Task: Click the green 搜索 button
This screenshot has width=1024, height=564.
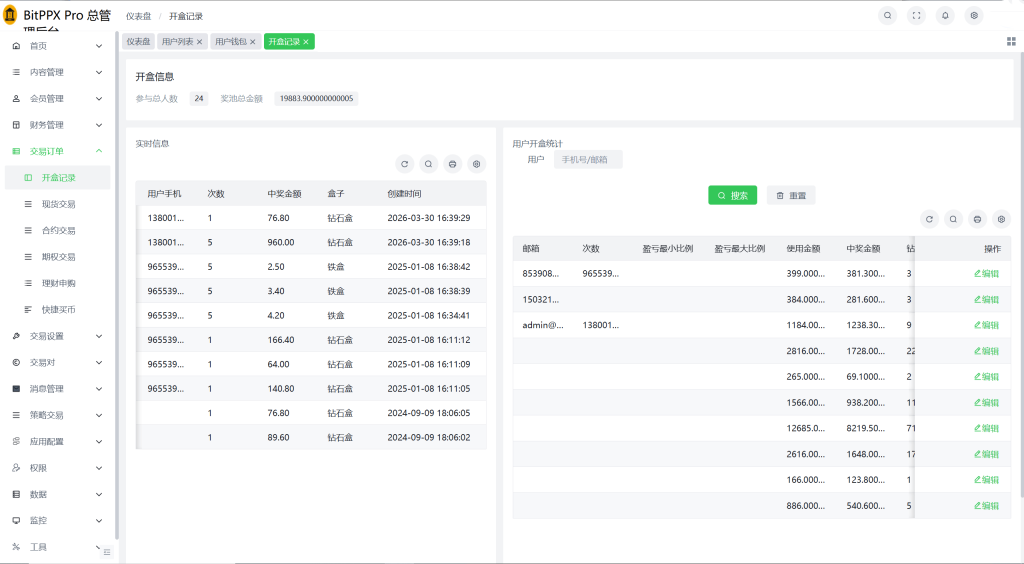Action: [733, 195]
